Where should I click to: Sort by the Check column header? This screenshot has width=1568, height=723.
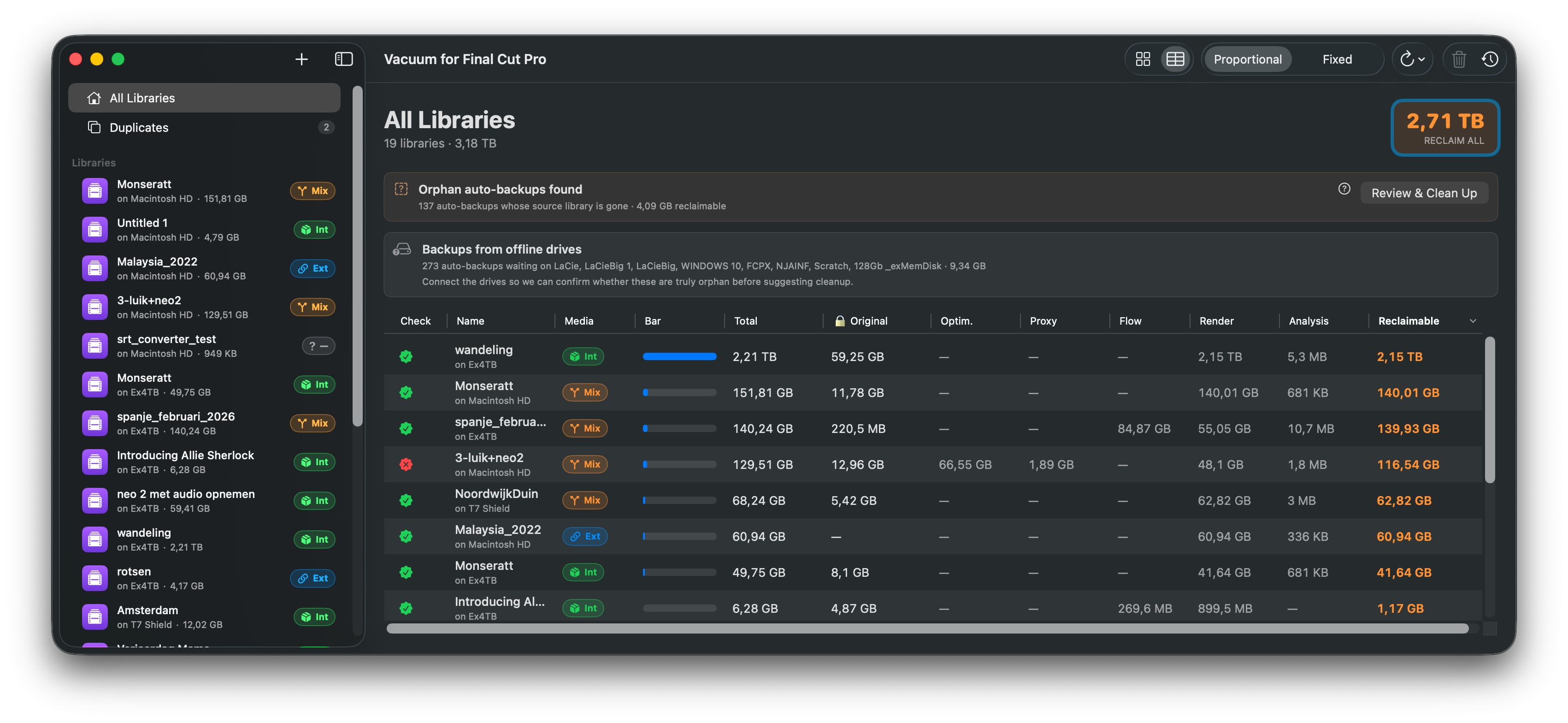[x=415, y=321]
